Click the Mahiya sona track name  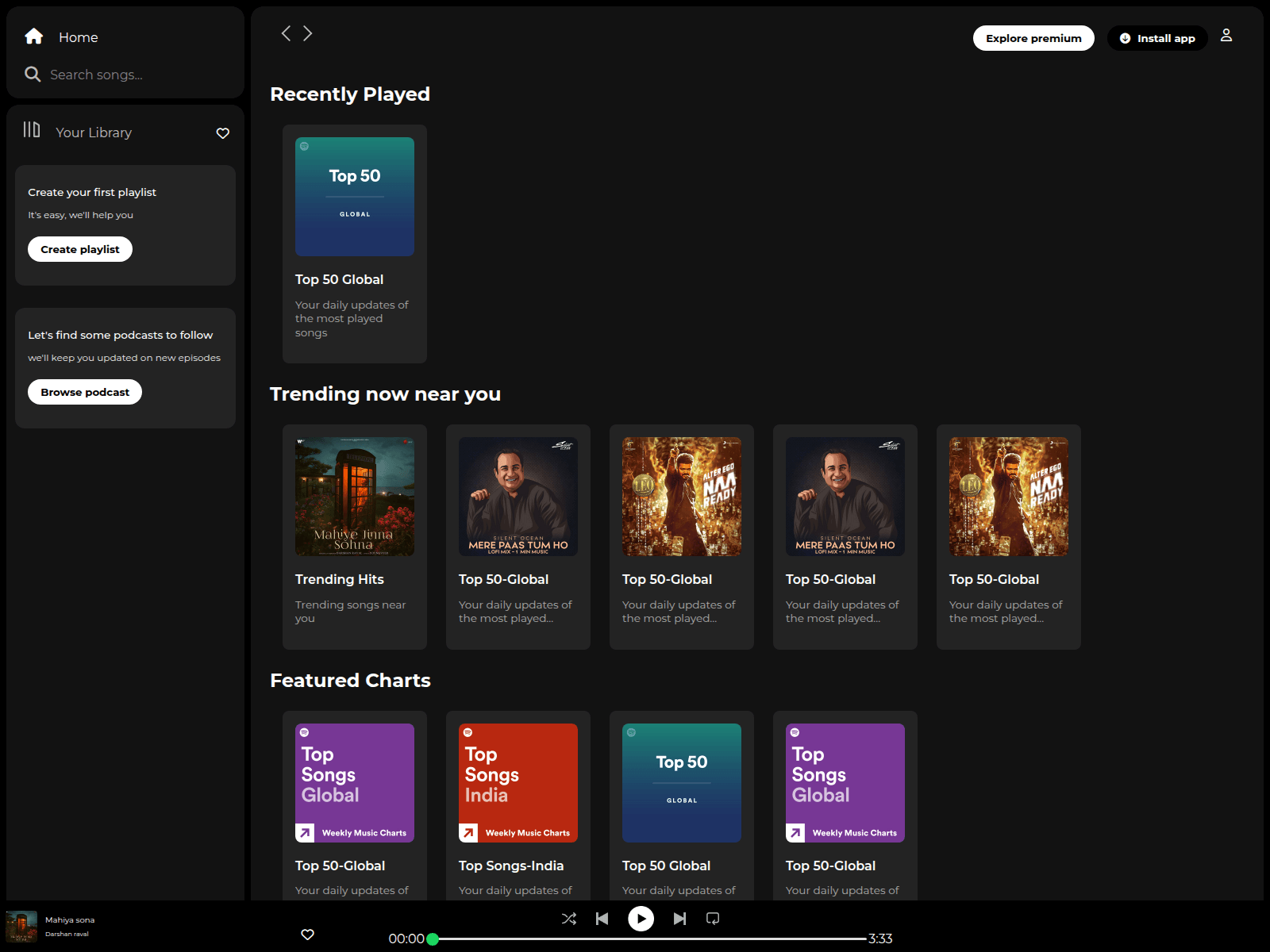(x=70, y=920)
